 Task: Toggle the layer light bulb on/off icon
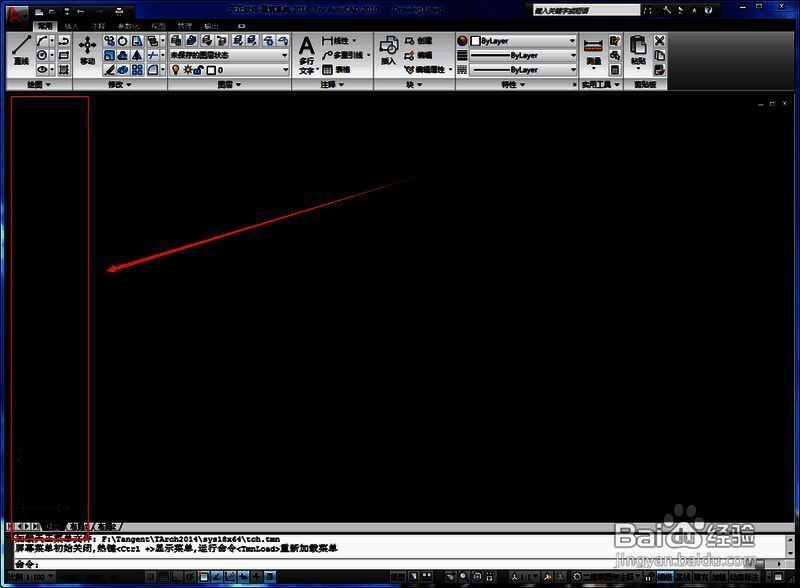click(174, 70)
